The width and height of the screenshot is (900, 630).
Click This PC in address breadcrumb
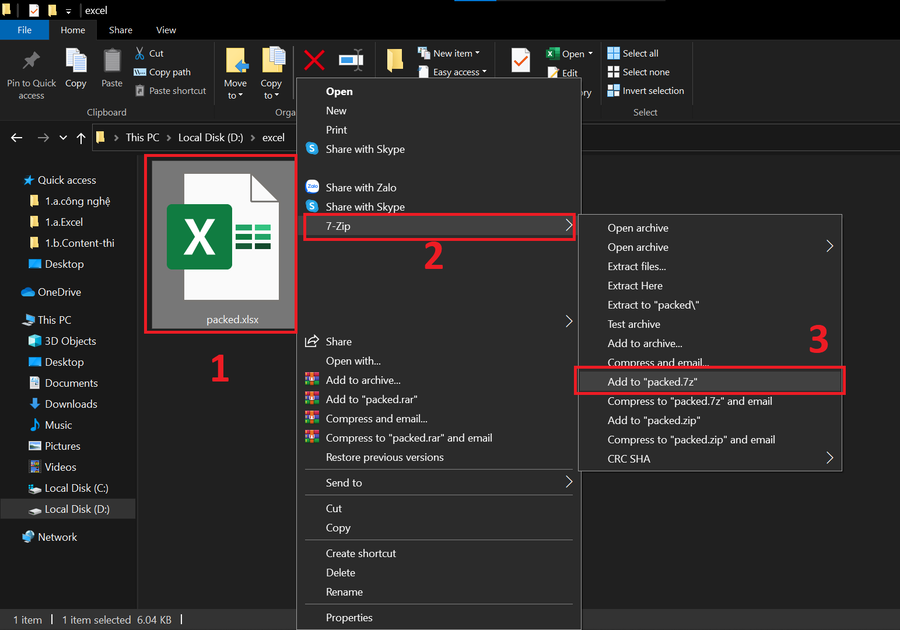tap(142, 138)
